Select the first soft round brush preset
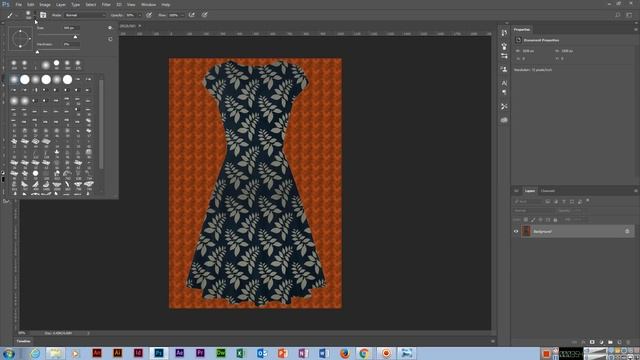Image resolution: width=640 pixels, height=360 pixels. [x=14, y=79]
